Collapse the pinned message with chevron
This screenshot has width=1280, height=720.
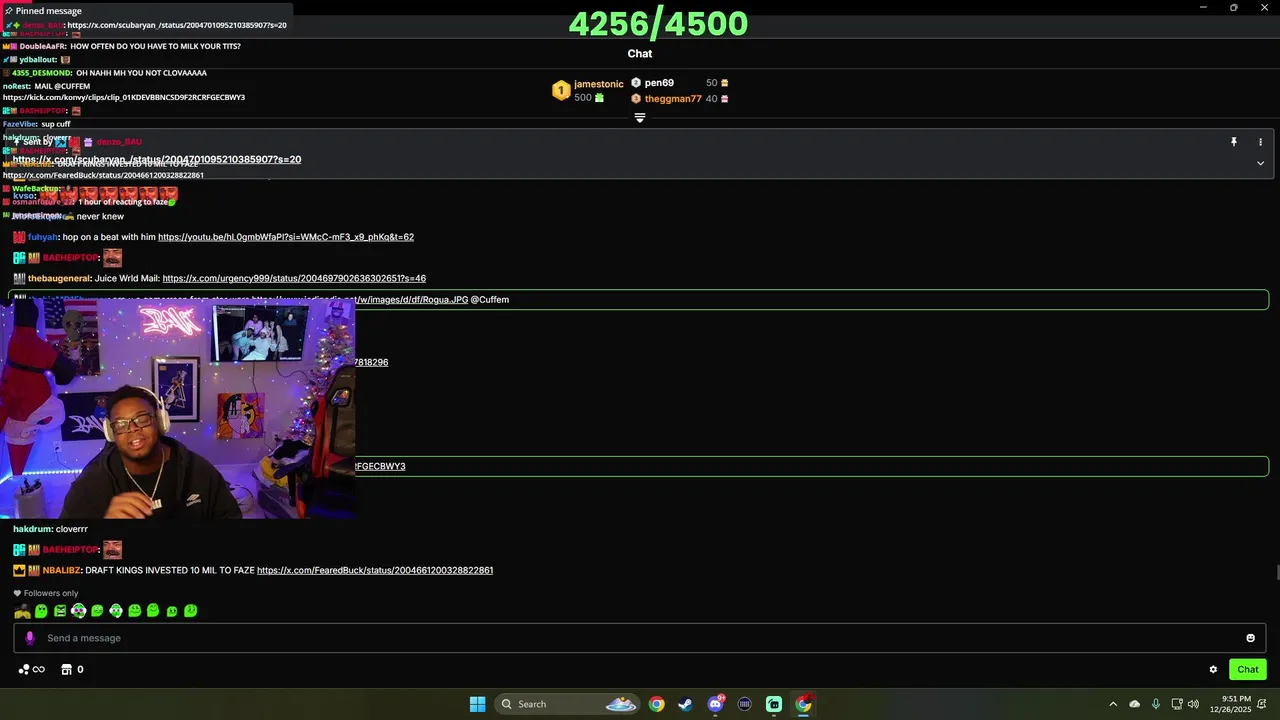click(x=1260, y=163)
